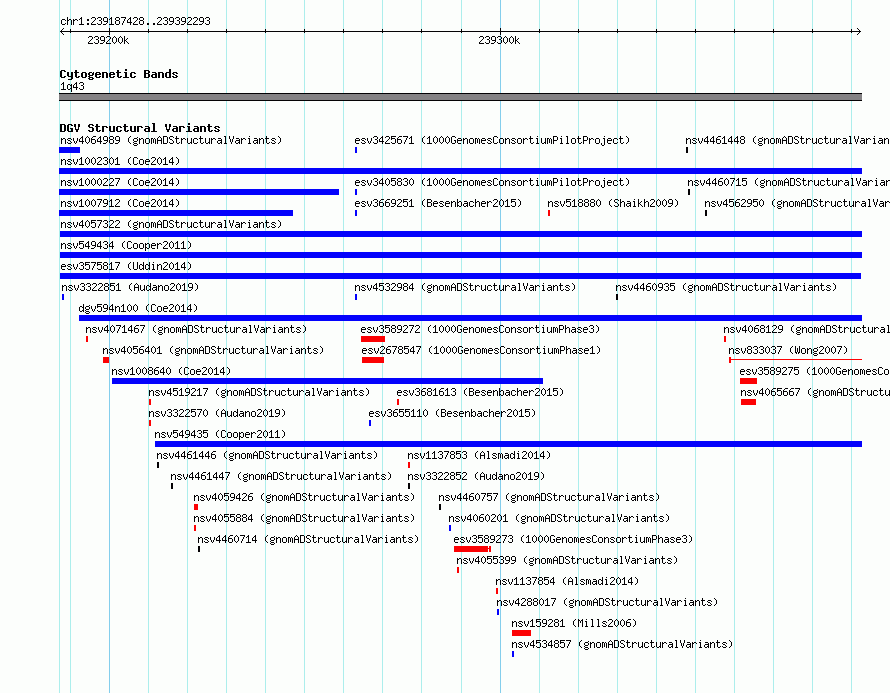Open variant nsv4056401 label
The image size is (890, 693).
[x=213, y=350]
